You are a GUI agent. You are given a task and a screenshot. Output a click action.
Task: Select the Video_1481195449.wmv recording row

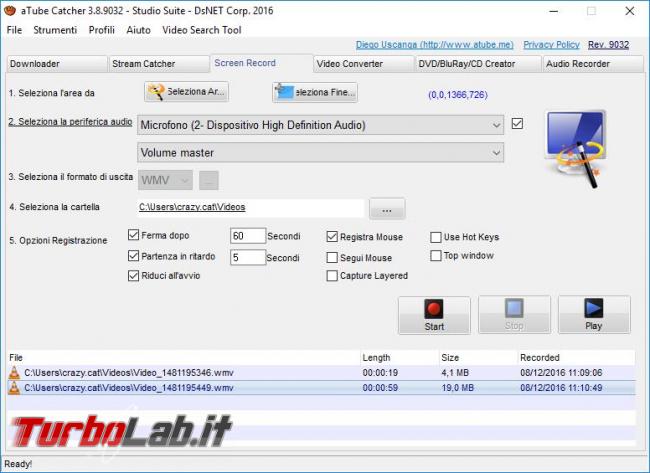[x=321, y=388]
